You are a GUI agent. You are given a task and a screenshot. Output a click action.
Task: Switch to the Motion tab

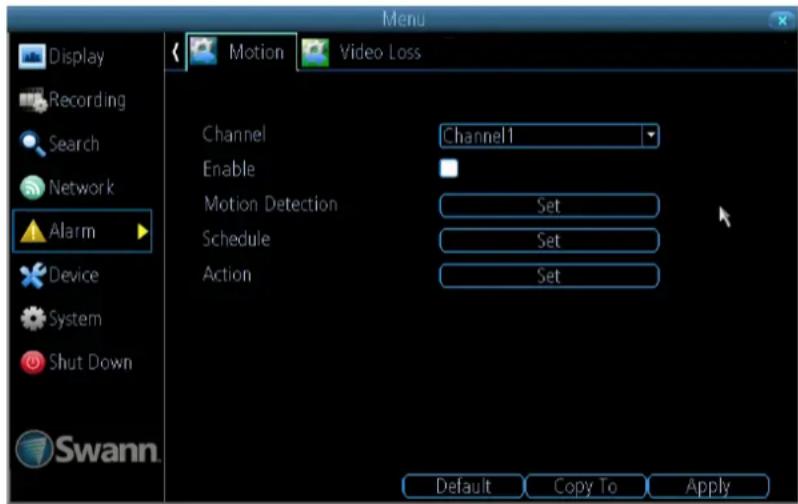241,52
